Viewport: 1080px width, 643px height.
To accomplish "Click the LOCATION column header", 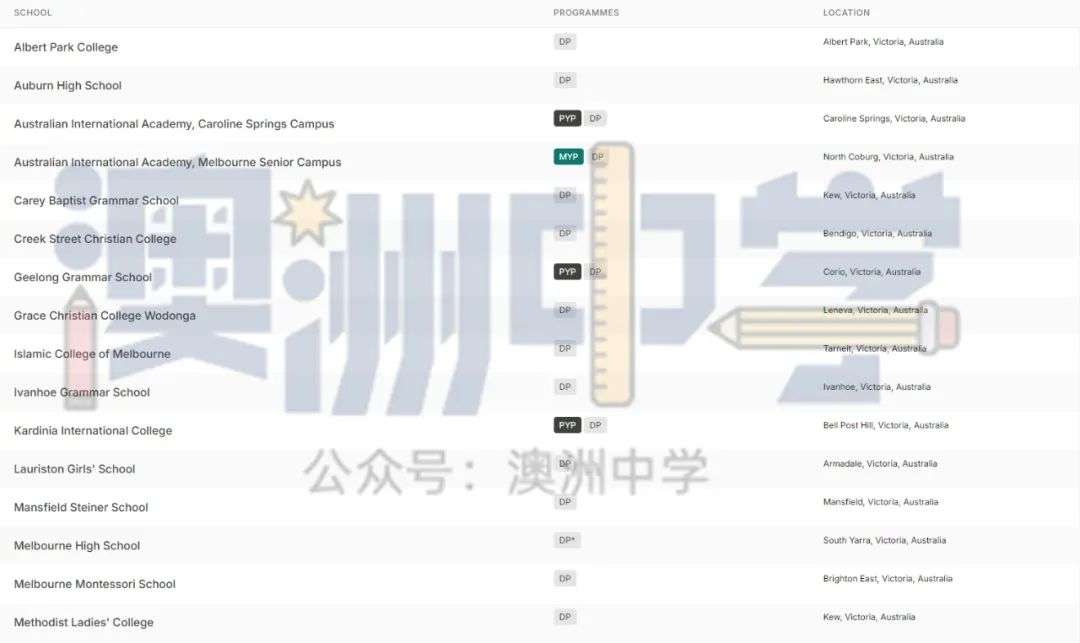I will pyautogui.click(x=846, y=13).
